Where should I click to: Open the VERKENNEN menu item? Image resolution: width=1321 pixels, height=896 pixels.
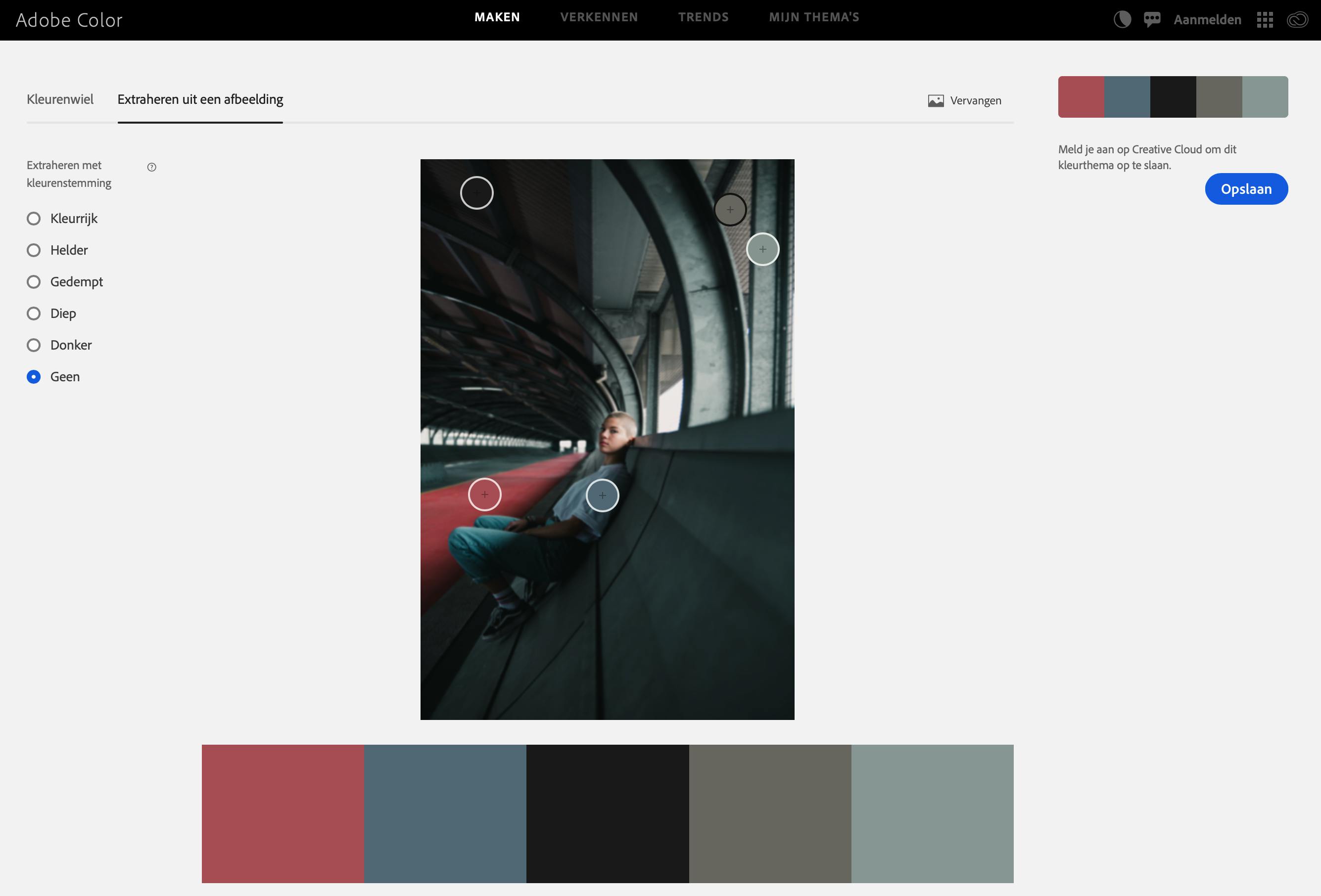coord(599,17)
